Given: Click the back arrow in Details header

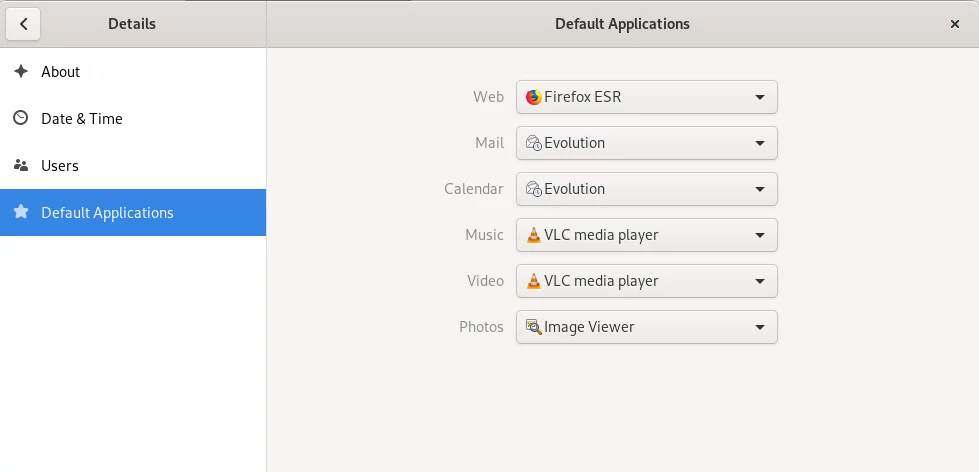Looking at the screenshot, I should (x=23, y=24).
